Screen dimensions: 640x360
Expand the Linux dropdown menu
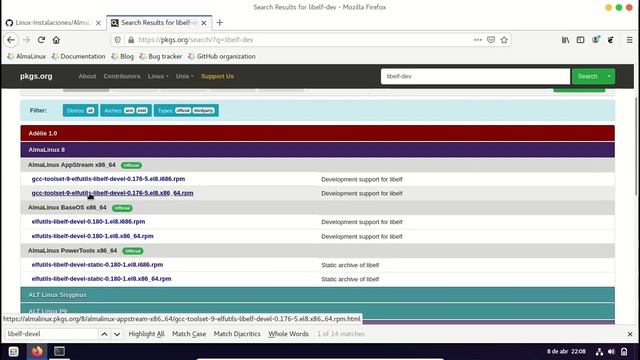coord(158,76)
